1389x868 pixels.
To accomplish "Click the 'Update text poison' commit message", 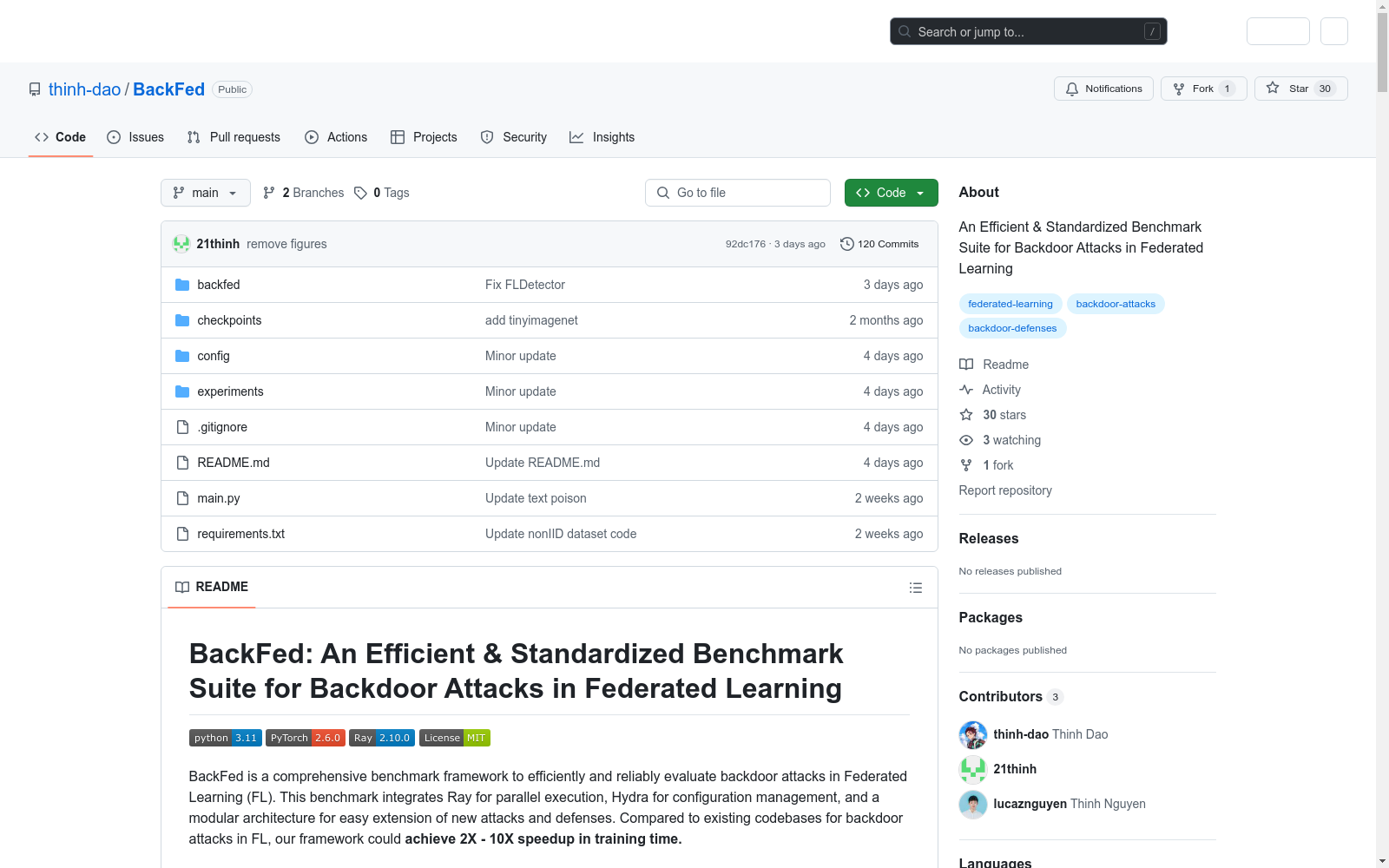I will (536, 498).
